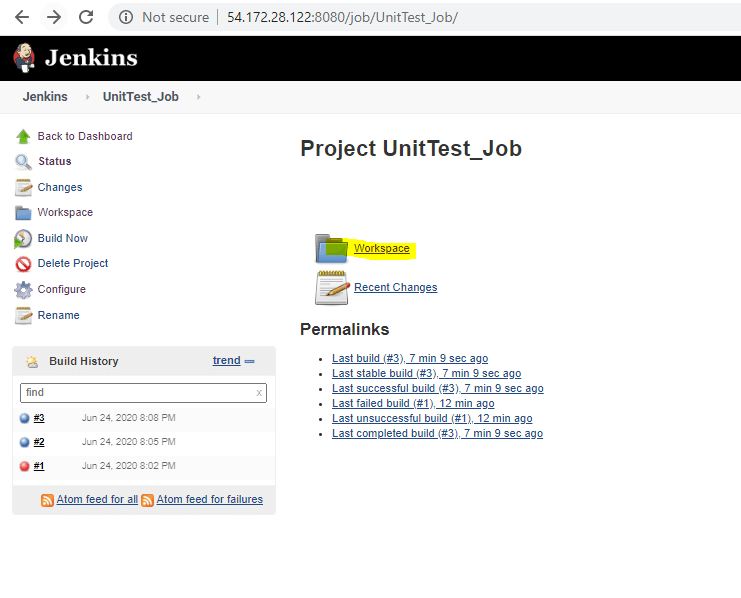Click the Jenkins butler logo icon

click(24, 58)
